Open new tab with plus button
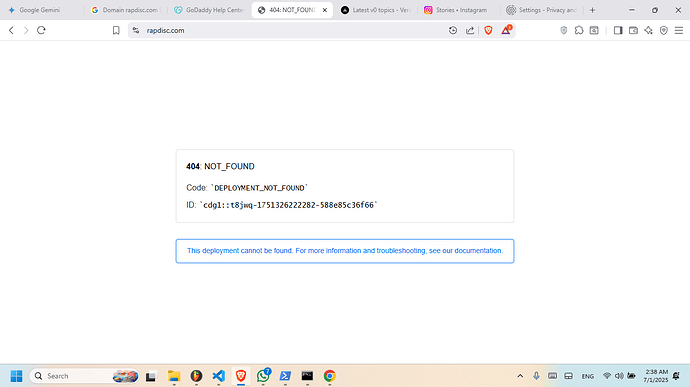Screen dimensions: 690x387 click(592, 10)
